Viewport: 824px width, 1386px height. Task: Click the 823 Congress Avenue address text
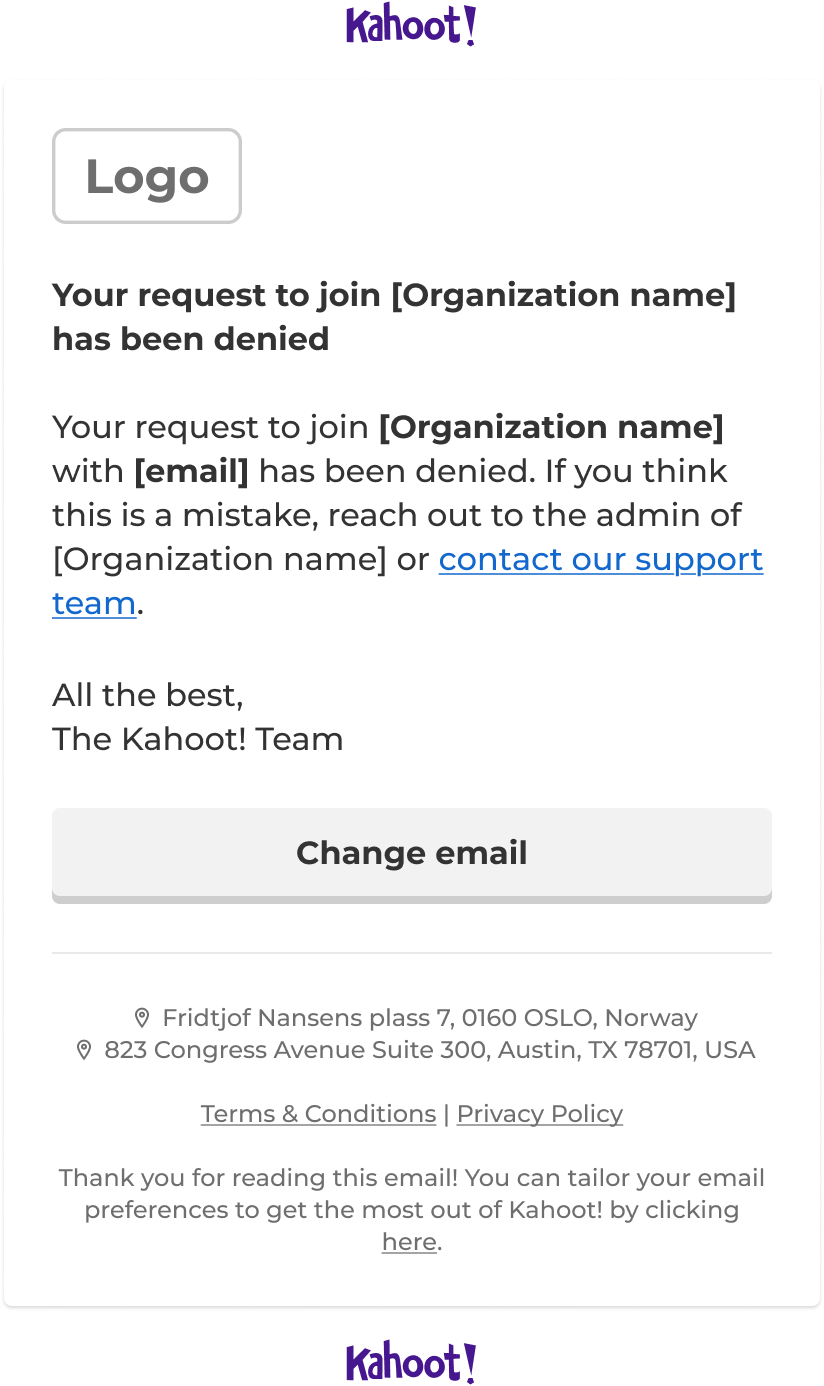pos(430,1050)
